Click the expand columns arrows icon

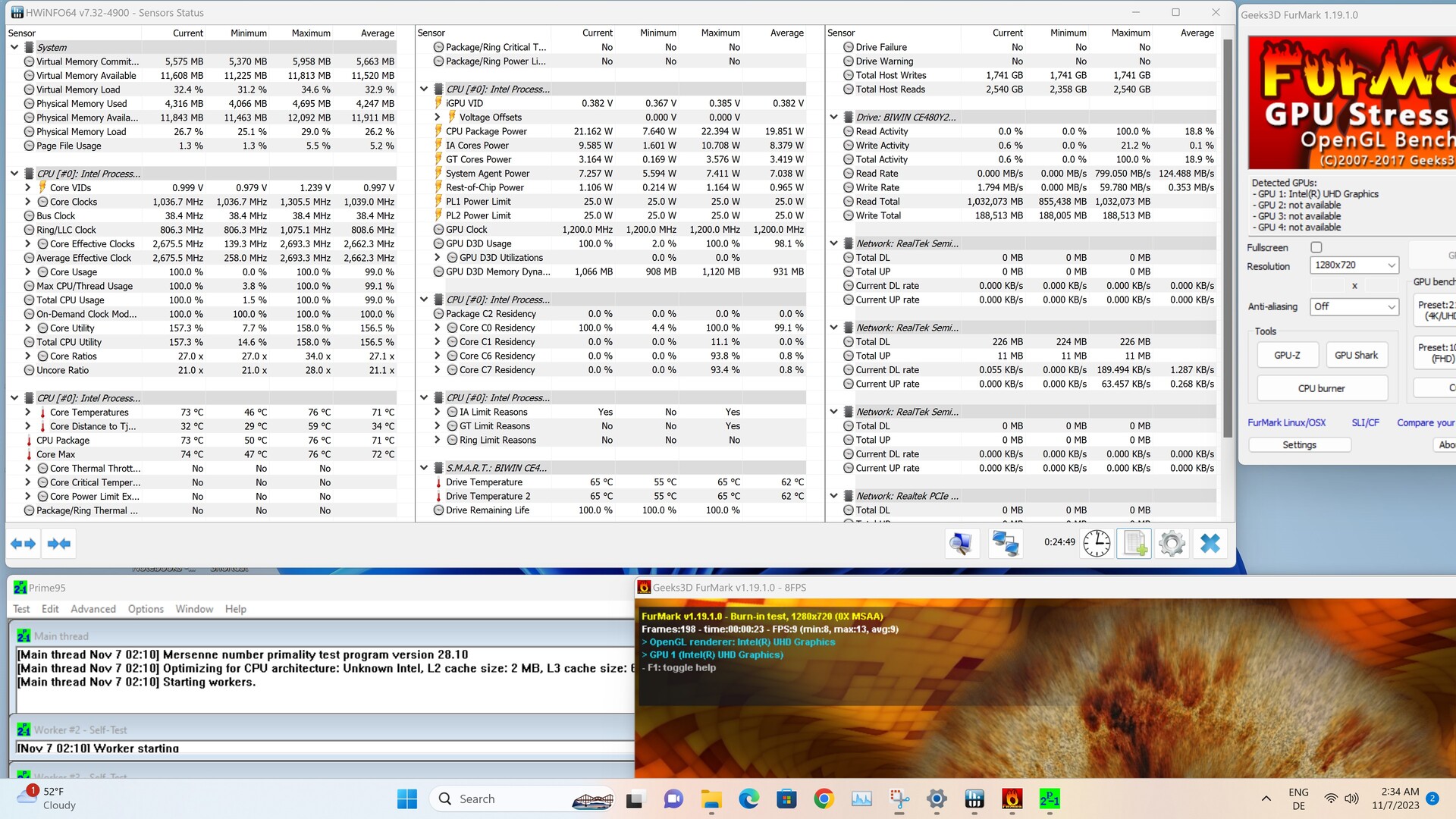23,544
